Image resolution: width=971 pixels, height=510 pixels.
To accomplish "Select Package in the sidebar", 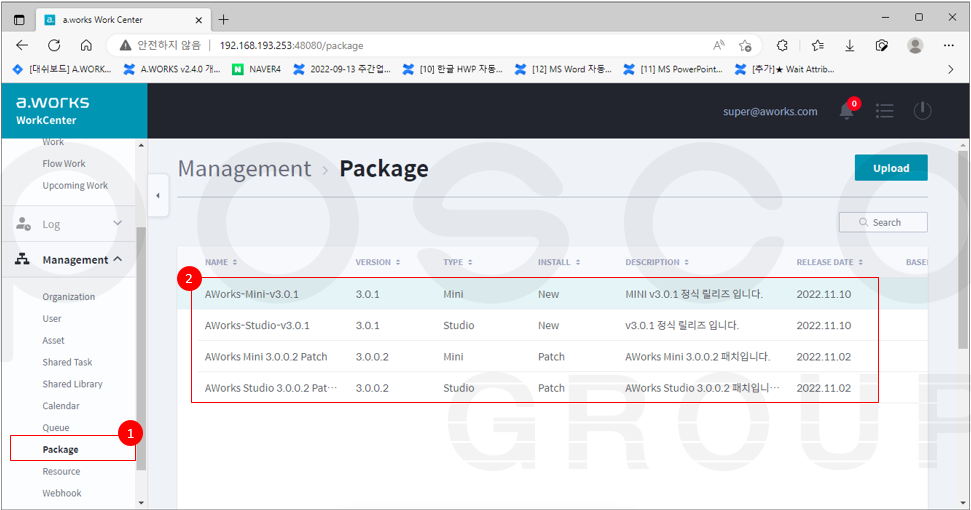I will (x=60, y=449).
